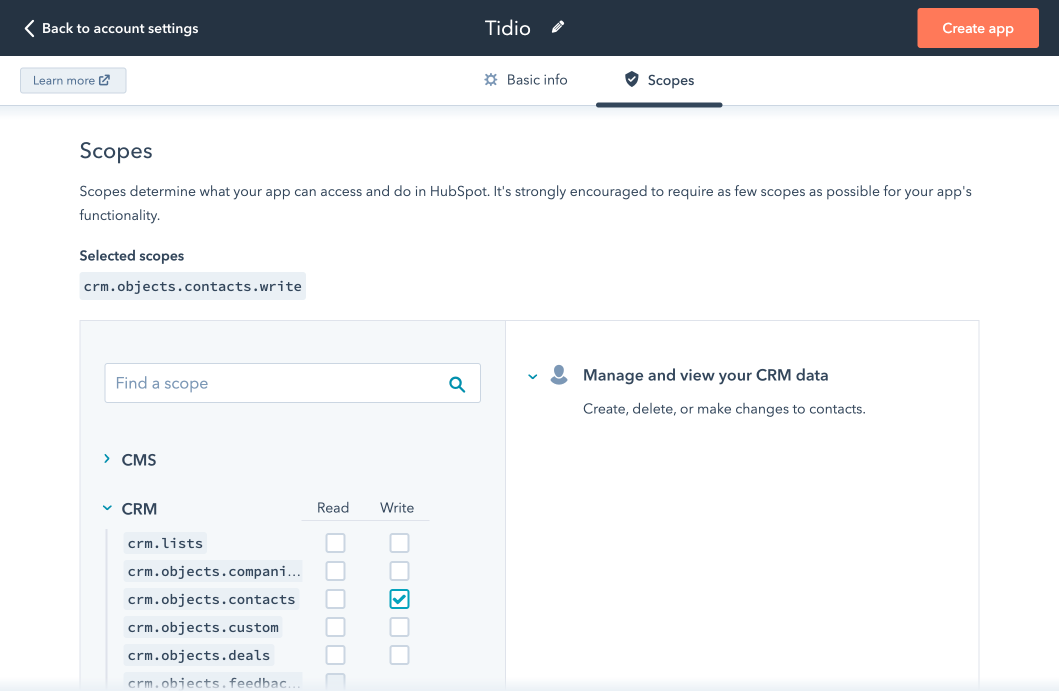Enable Read for crm.objects.deals
This screenshot has height=691, width=1059.
[335, 655]
